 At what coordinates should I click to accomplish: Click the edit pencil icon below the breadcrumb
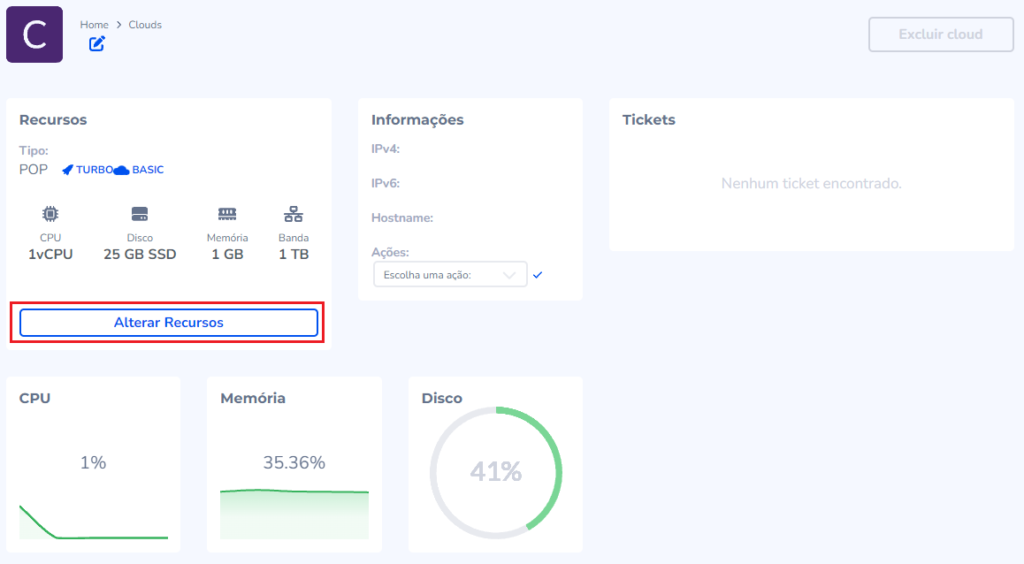(97, 44)
